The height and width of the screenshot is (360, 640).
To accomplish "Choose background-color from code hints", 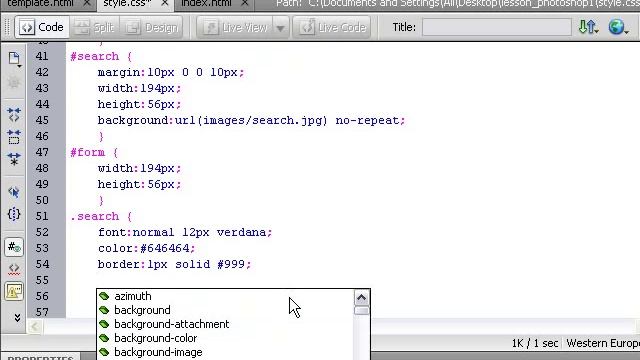I will point(156,338).
